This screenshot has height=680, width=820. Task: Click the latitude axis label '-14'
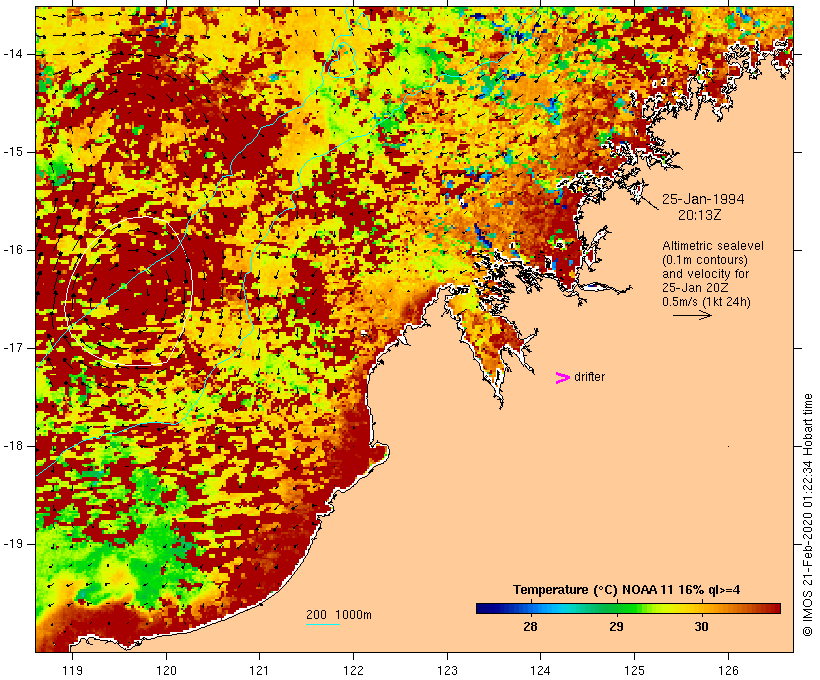coord(12,54)
